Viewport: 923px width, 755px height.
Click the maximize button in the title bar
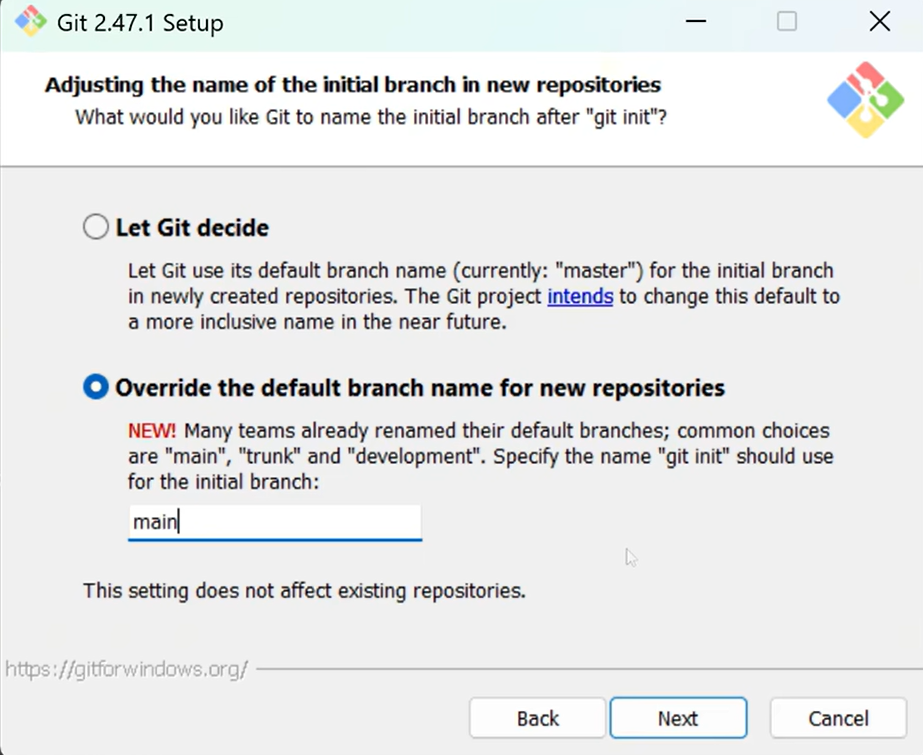pyautogui.click(x=787, y=22)
